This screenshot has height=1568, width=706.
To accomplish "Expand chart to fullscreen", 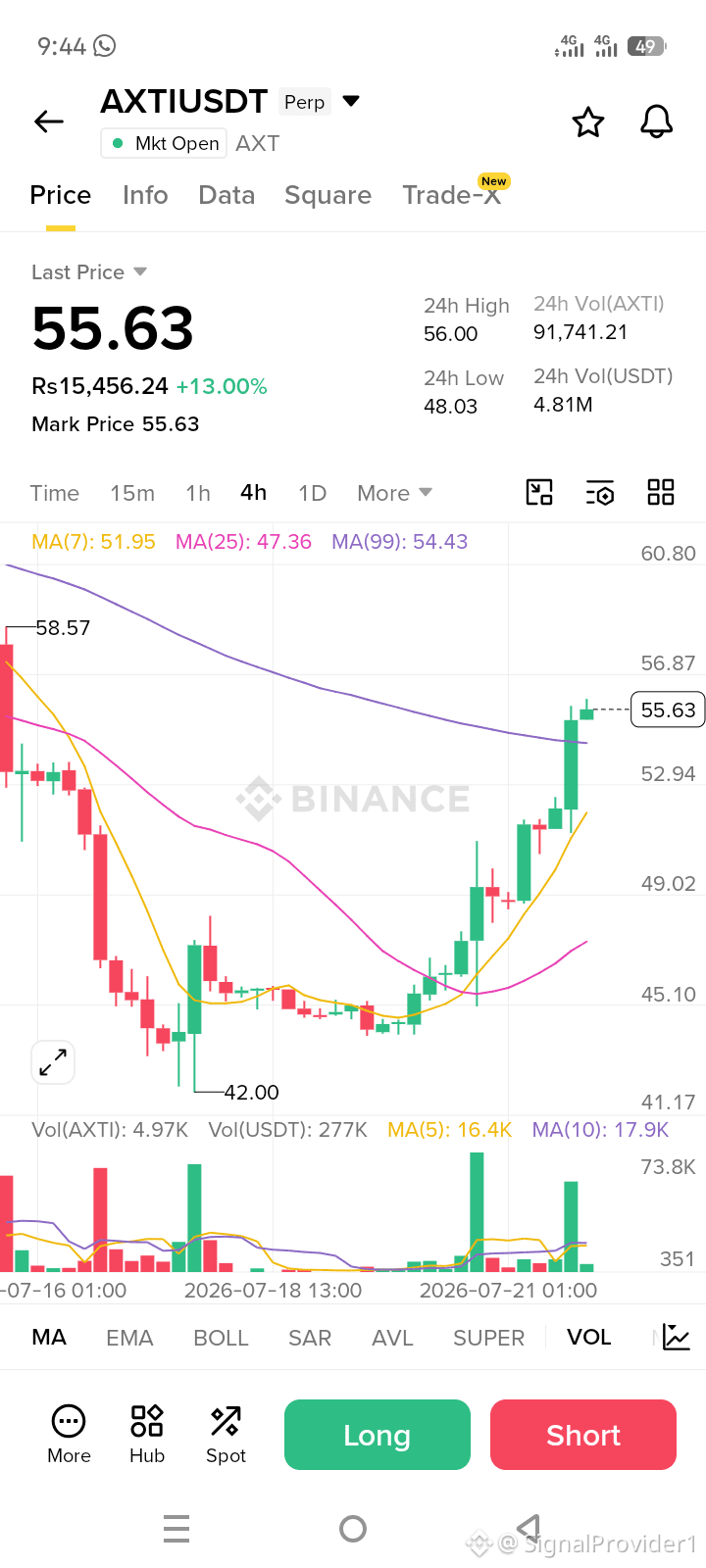I will 53,1062.
